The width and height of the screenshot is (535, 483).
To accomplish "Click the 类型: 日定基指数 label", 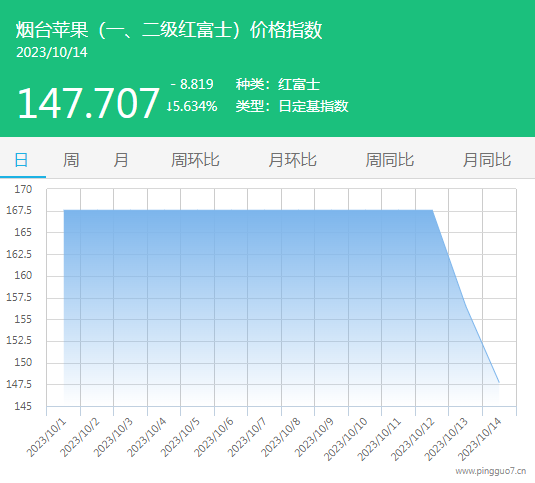I will tap(292, 106).
